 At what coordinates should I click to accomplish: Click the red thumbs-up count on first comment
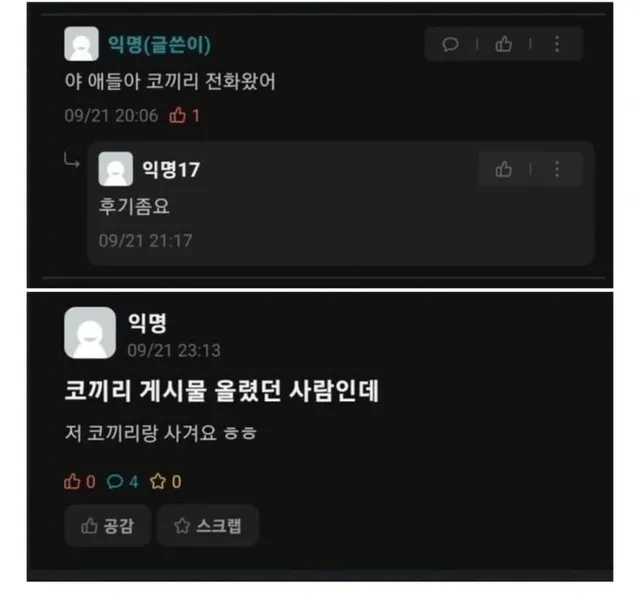184,116
